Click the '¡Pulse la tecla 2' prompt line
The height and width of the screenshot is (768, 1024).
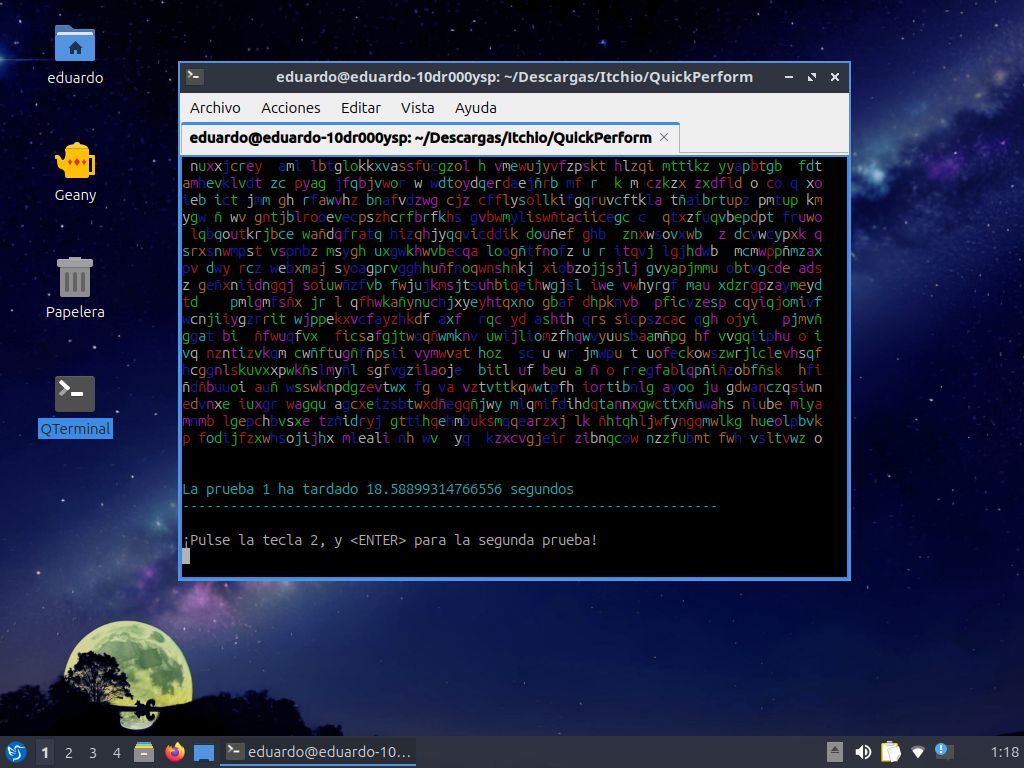click(x=390, y=540)
